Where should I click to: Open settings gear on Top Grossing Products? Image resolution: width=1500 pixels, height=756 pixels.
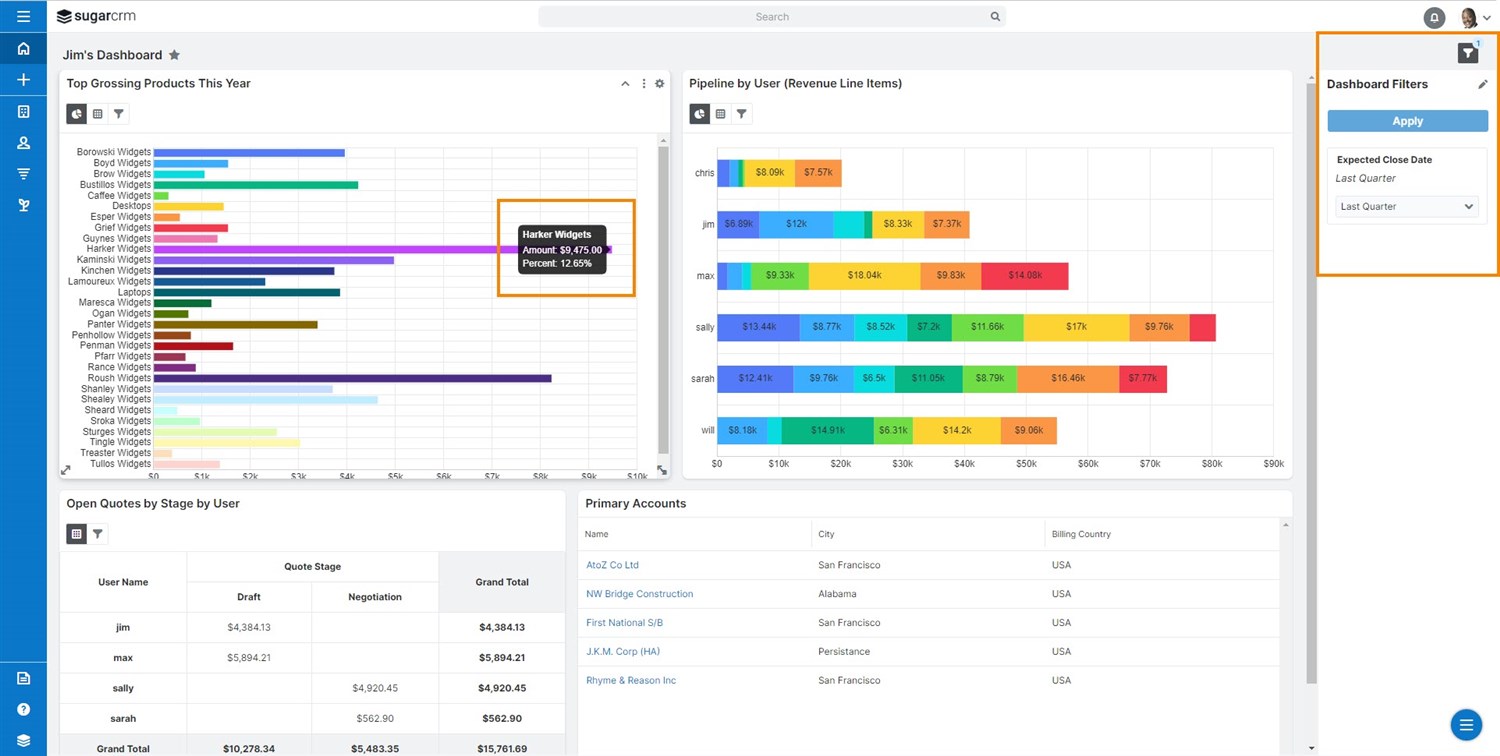659,84
